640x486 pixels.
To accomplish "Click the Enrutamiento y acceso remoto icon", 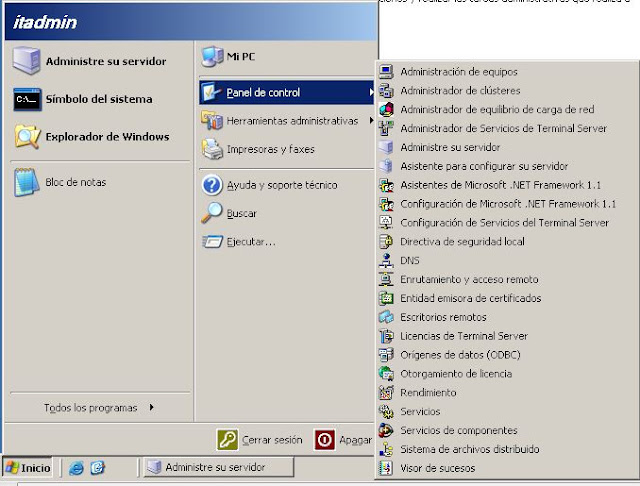I will 386,279.
